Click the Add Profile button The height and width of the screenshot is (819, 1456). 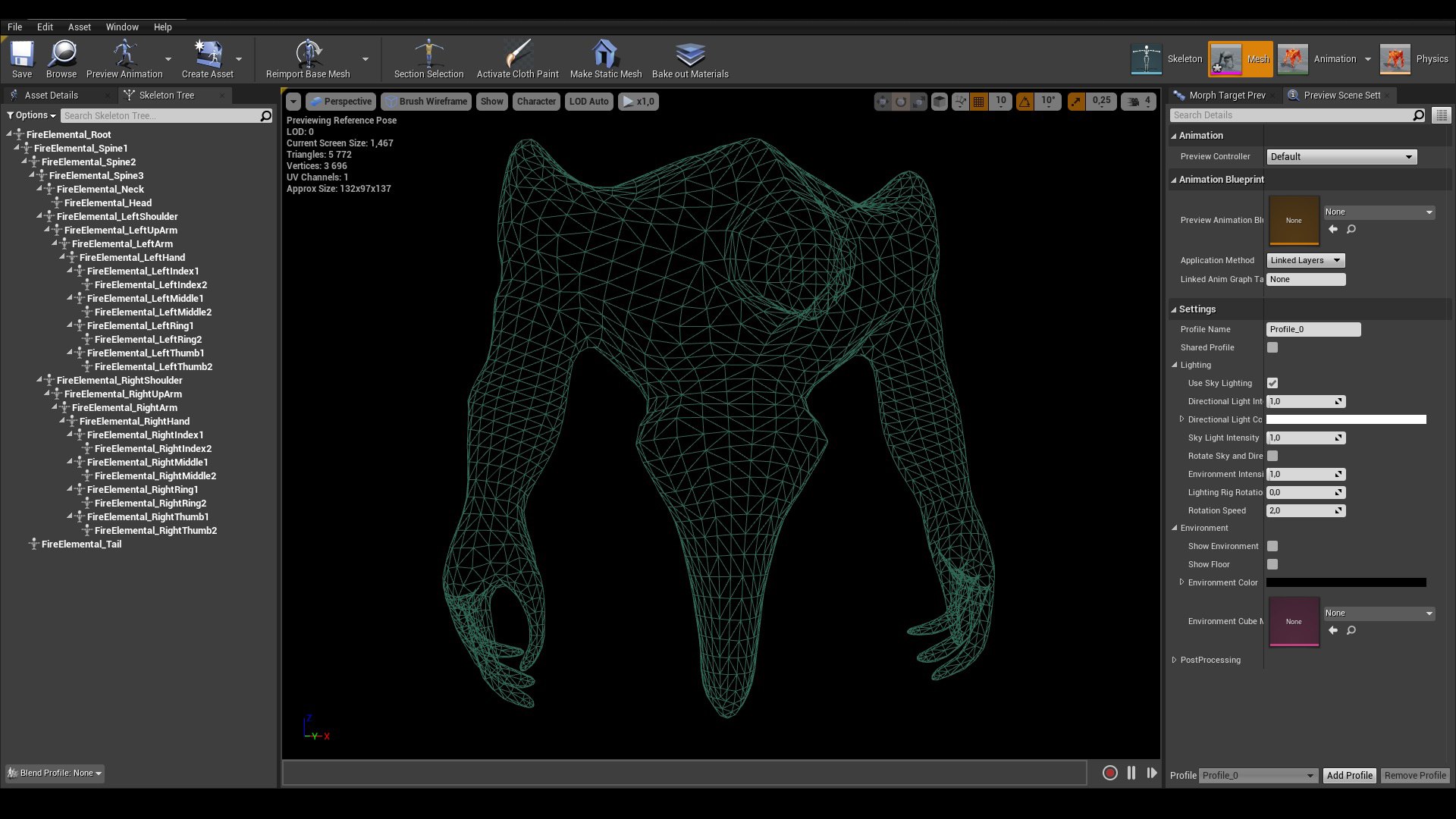1349,775
